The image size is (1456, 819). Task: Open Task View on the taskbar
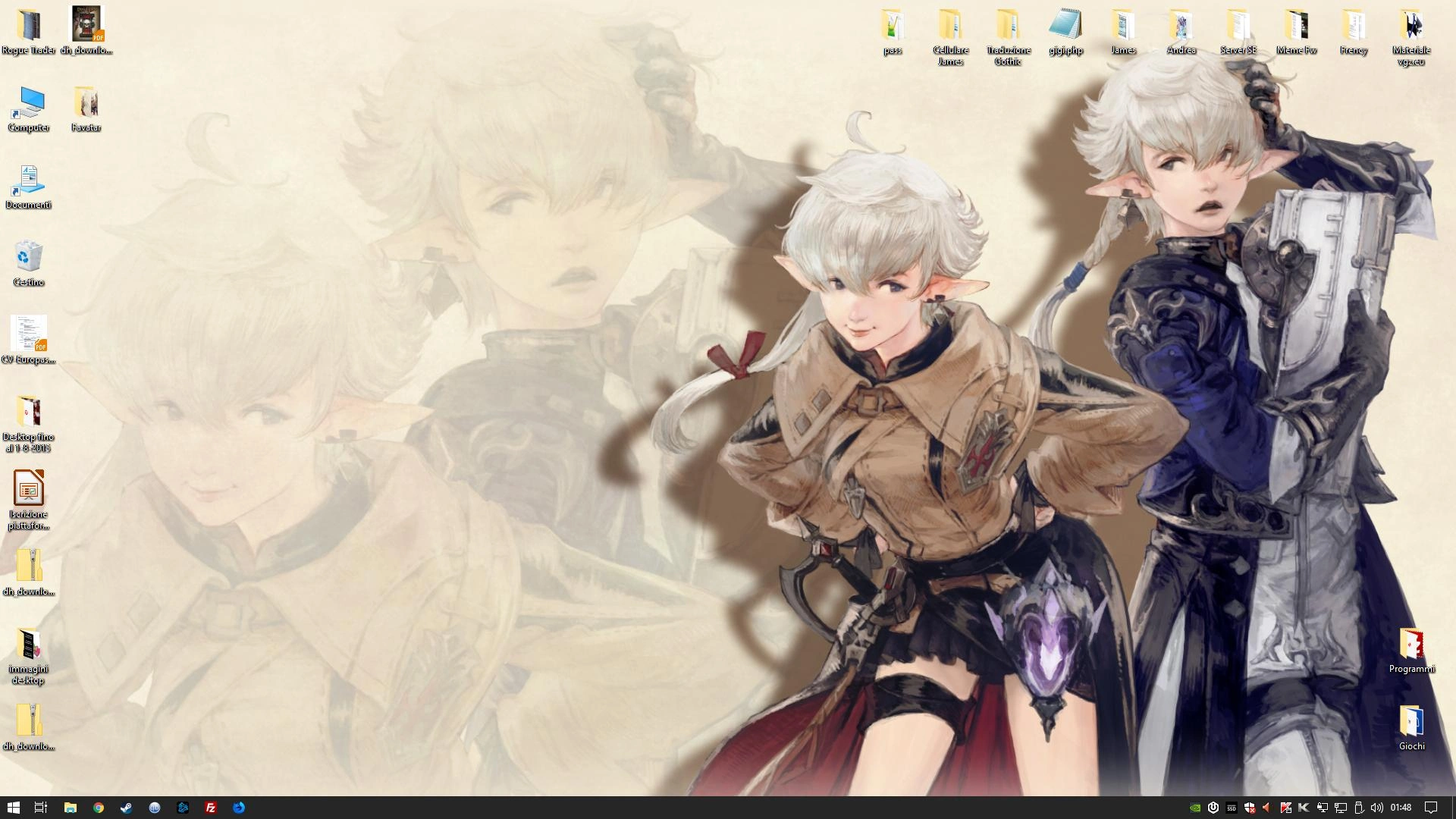(42, 808)
